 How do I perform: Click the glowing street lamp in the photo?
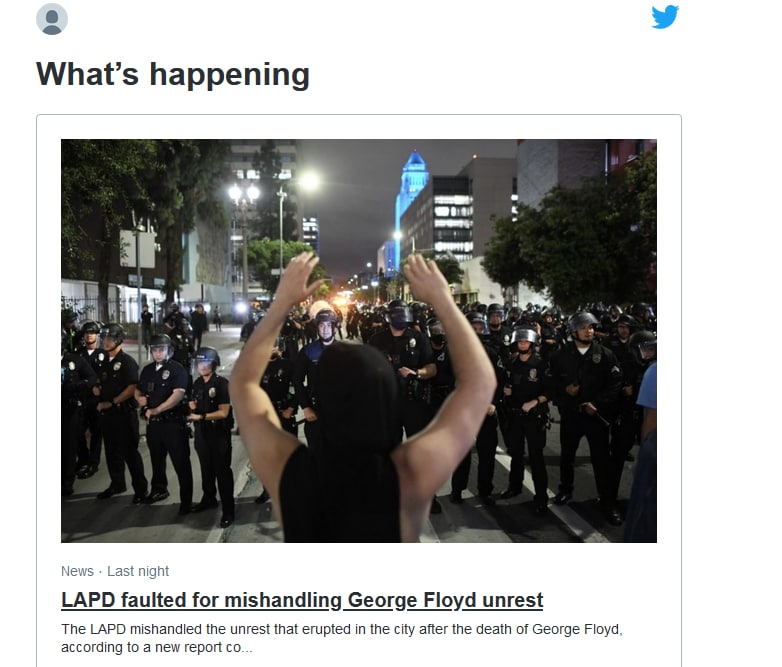pyautogui.click(x=244, y=192)
